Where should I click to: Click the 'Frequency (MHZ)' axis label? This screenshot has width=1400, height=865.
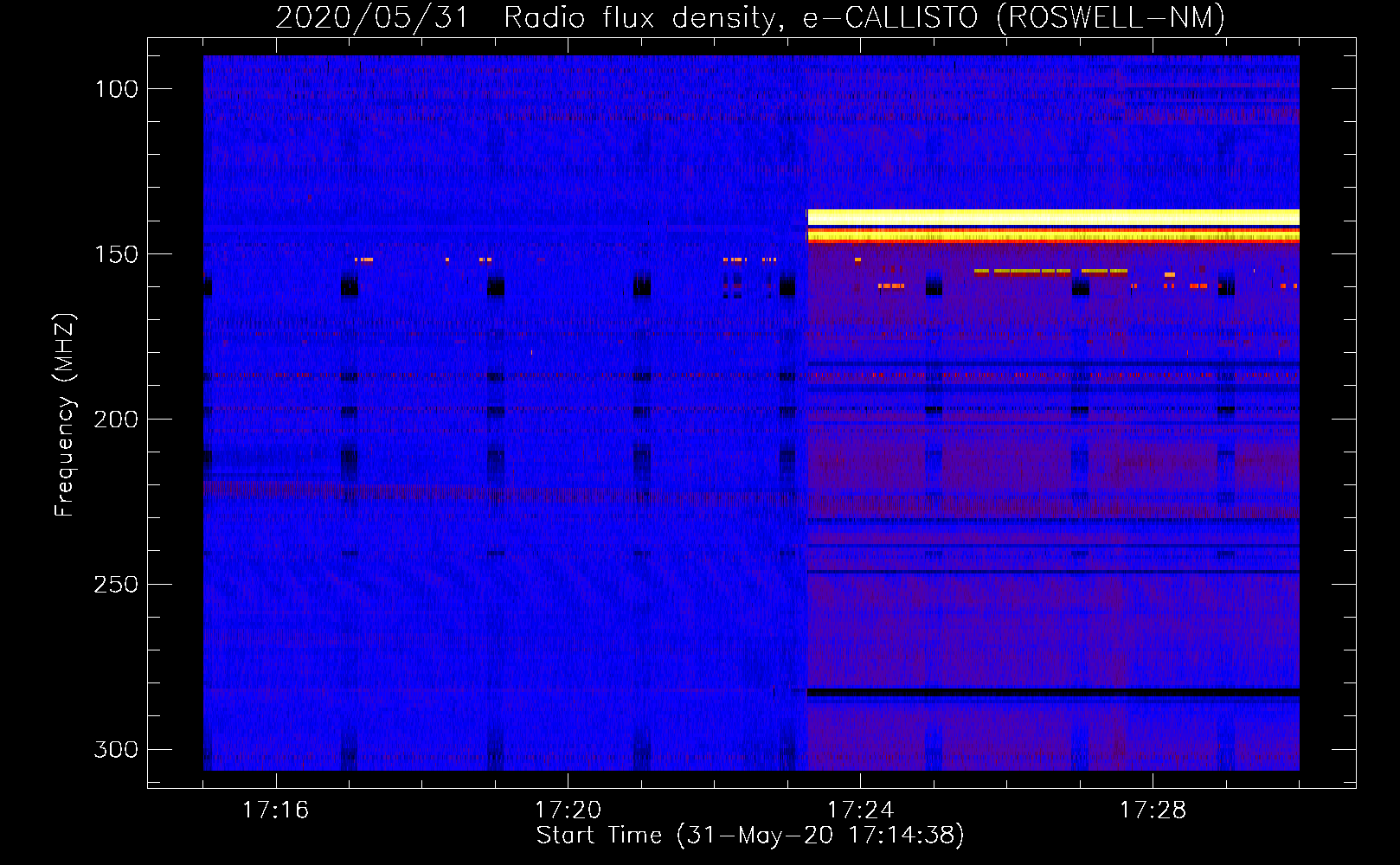(x=65, y=414)
